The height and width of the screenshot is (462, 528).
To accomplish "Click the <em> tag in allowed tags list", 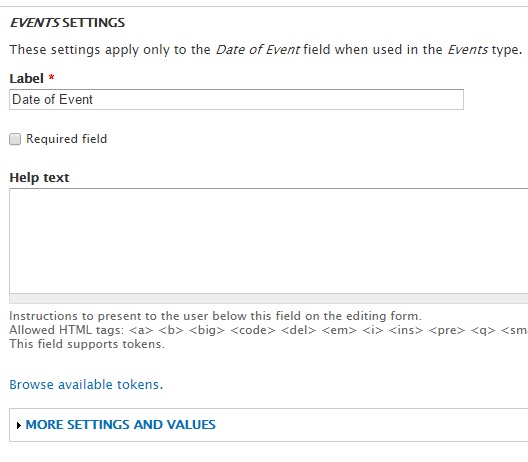I will coord(339,330).
